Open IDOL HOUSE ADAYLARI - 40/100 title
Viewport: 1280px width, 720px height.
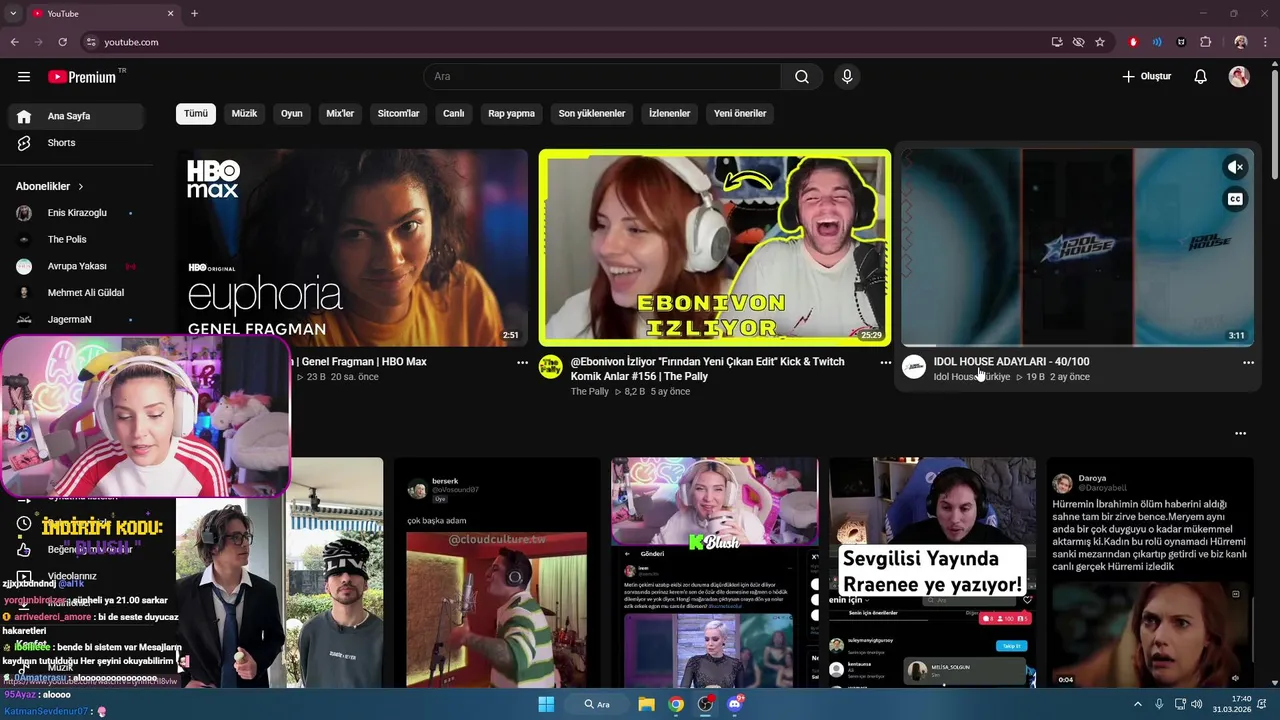pyautogui.click(x=1011, y=362)
